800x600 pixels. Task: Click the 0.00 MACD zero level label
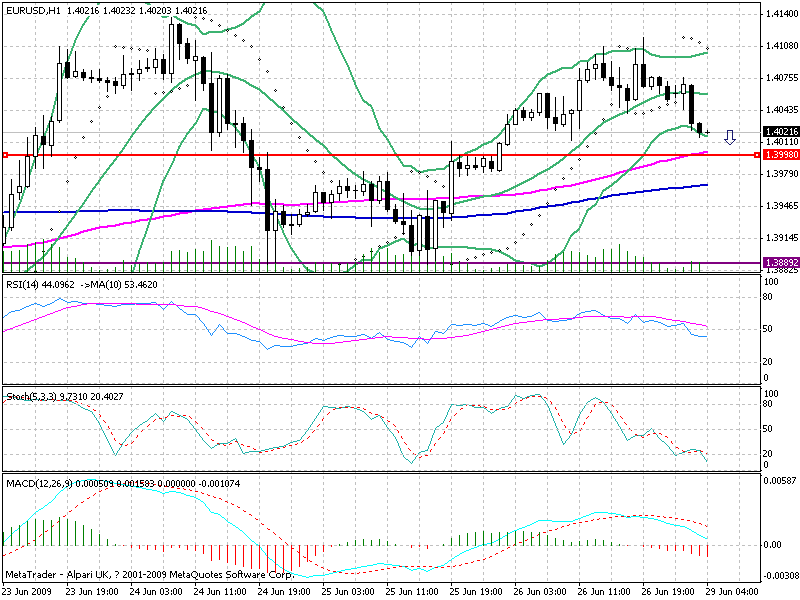tap(772, 545)
